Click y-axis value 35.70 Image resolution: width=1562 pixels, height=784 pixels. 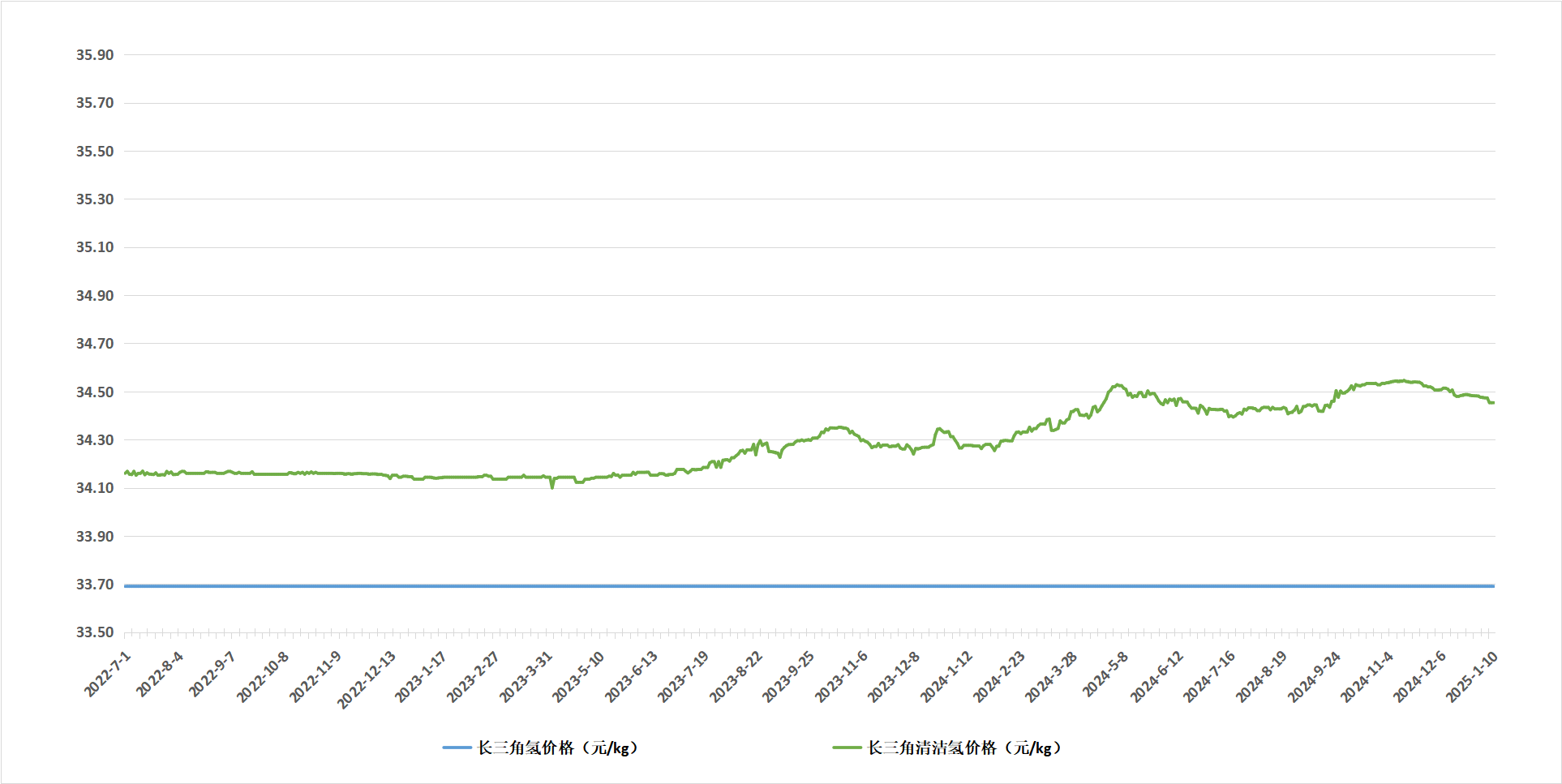tap(95, 103)
